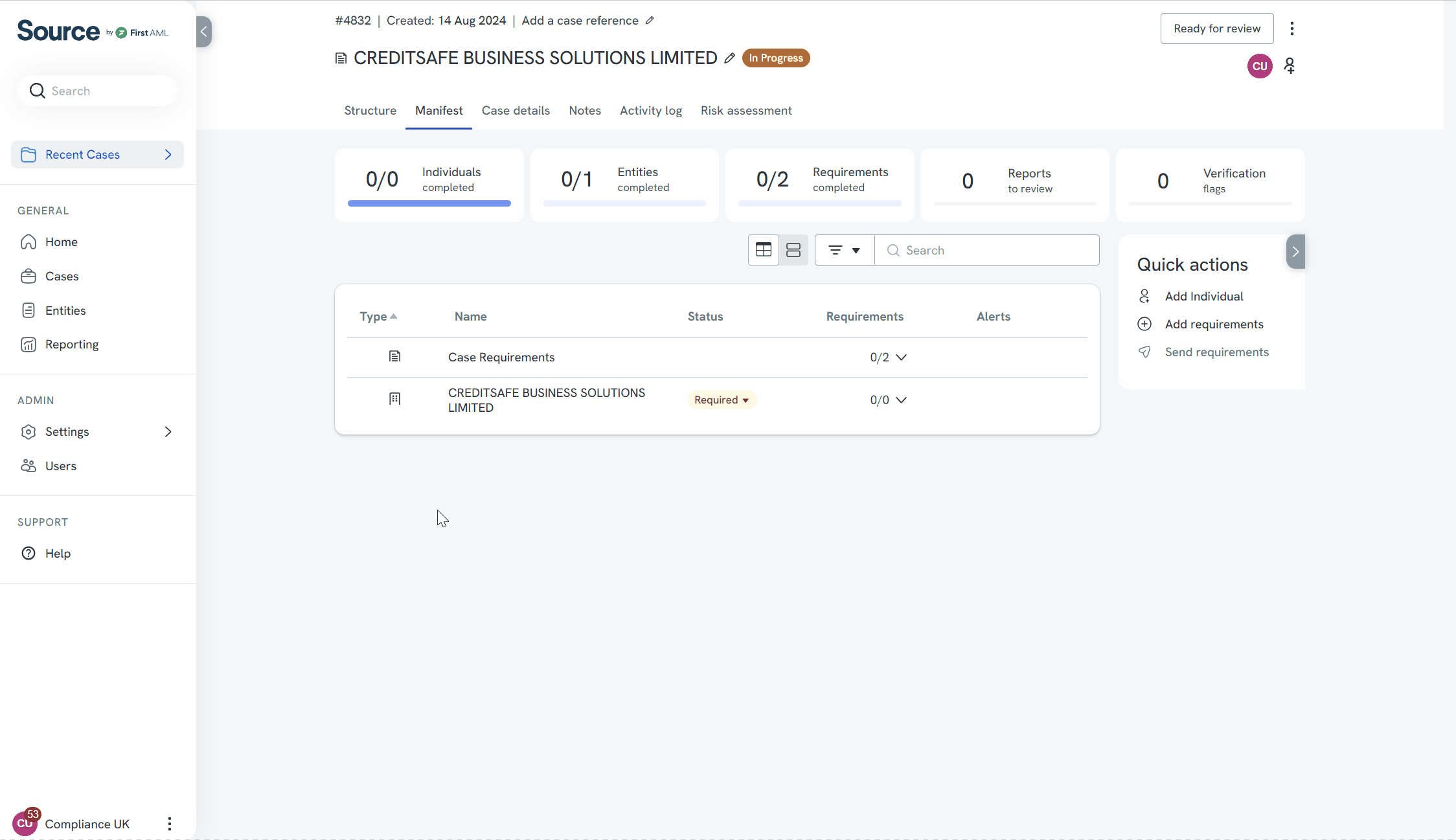Edit the case reference pencil icon
The image size is (1456, 840).
650,21
